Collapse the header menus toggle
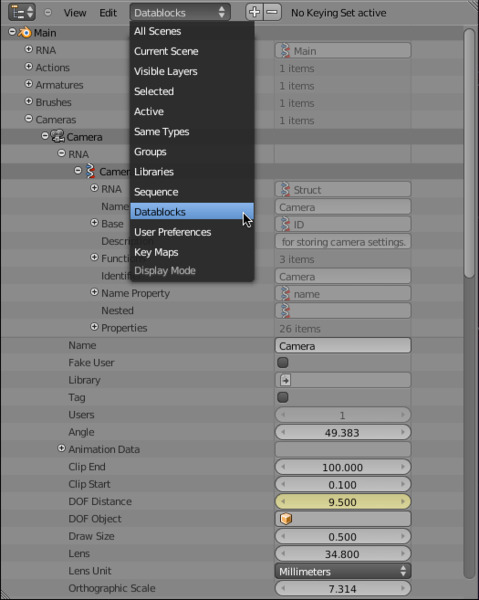This screenshot has height=600, width=479. 48,12
